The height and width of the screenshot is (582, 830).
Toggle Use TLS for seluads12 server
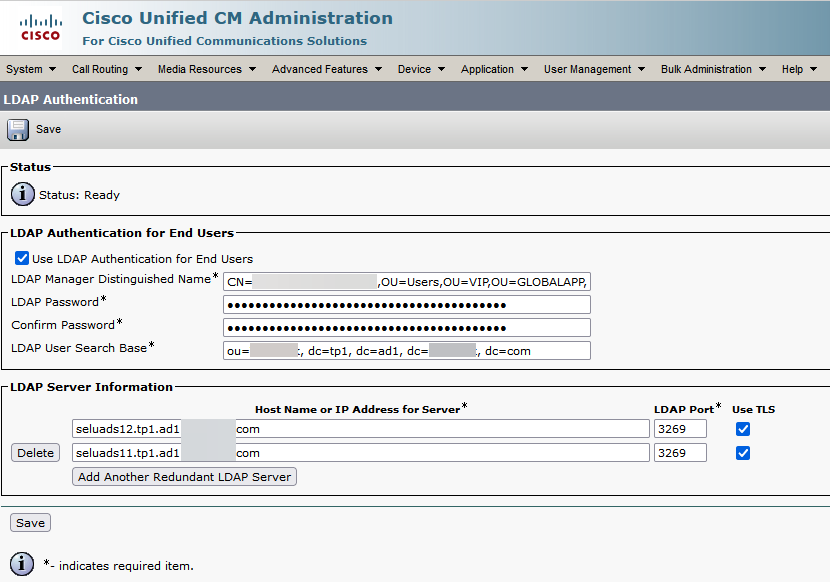(x=743, y=429)
